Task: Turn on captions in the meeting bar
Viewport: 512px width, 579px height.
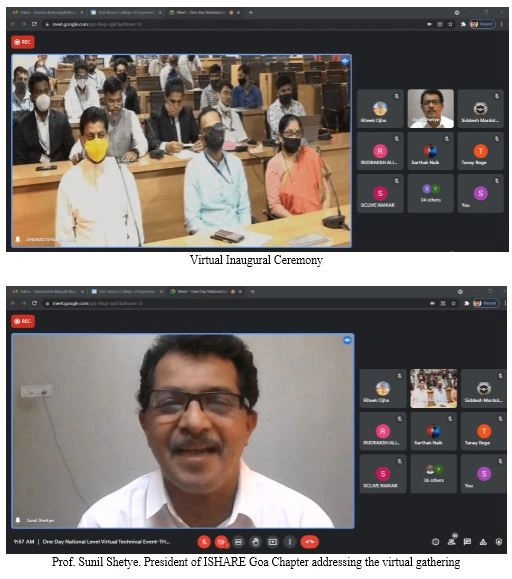Action: point(238,542)
